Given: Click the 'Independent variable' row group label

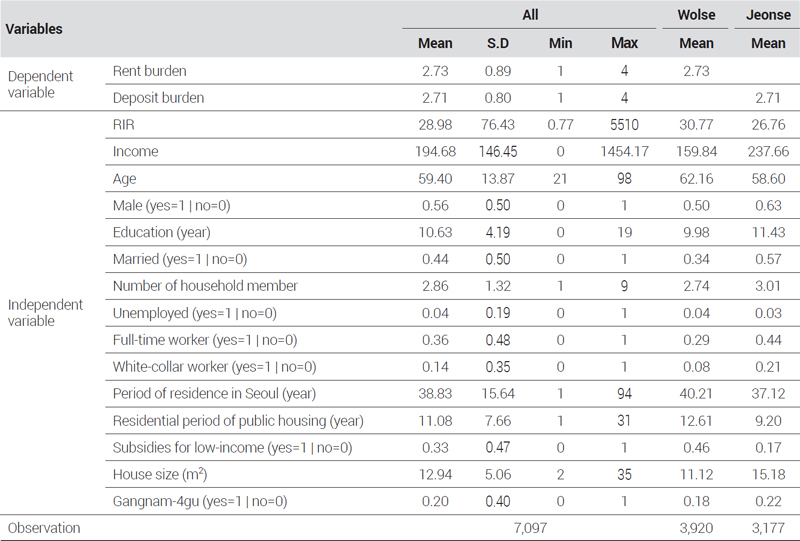Looking at the screenshot, I should 45,312.
